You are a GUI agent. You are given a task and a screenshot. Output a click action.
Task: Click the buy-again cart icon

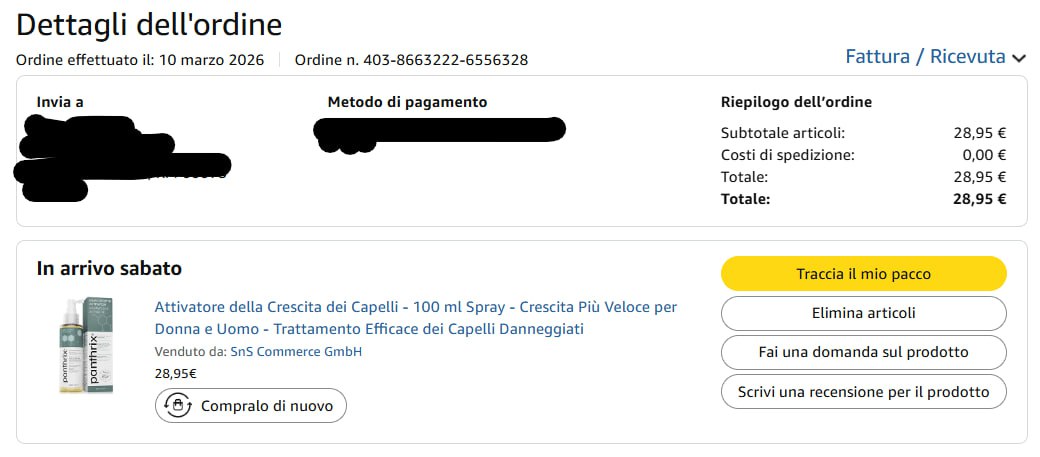point(178,406)
